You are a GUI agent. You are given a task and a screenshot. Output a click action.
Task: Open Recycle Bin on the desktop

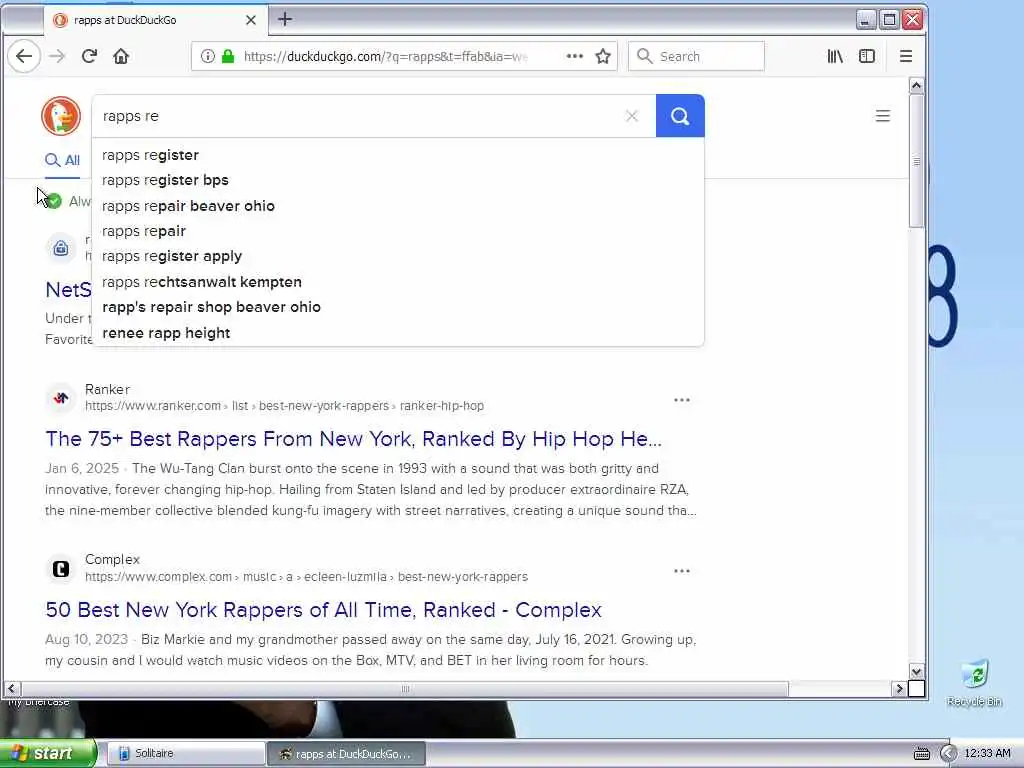click(x=974, y=683)
